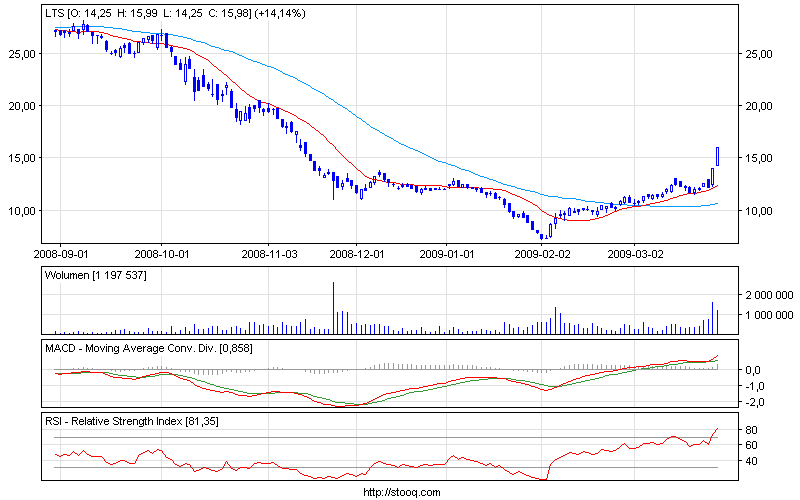This screenshot has height=500, width=800.
Task: Click the 2009-03-02 date label
Action: (x=636, y=254)
